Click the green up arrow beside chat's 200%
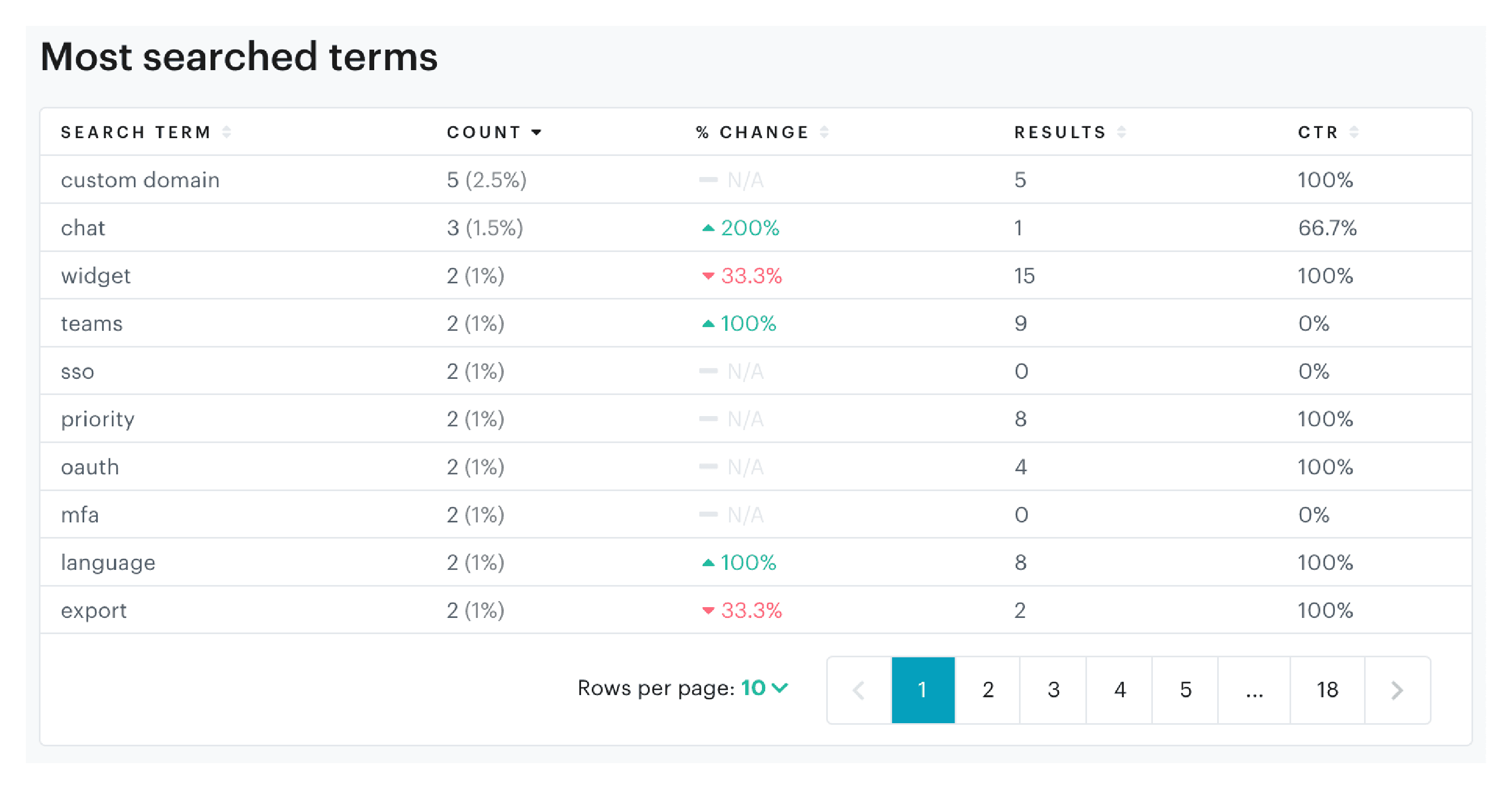The width and height of the screenshot is (1512, 789). (x=708, y=228)
